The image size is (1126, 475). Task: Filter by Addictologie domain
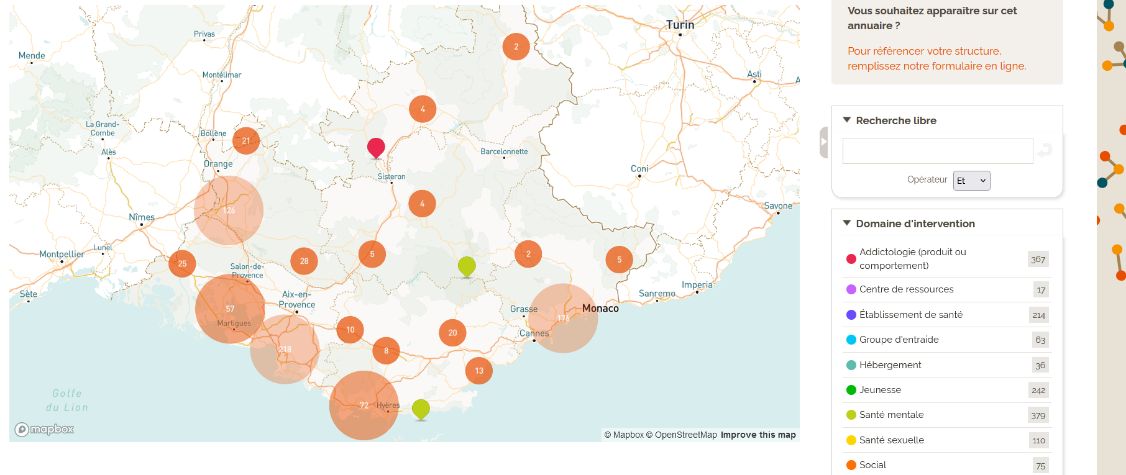[913, 259]
